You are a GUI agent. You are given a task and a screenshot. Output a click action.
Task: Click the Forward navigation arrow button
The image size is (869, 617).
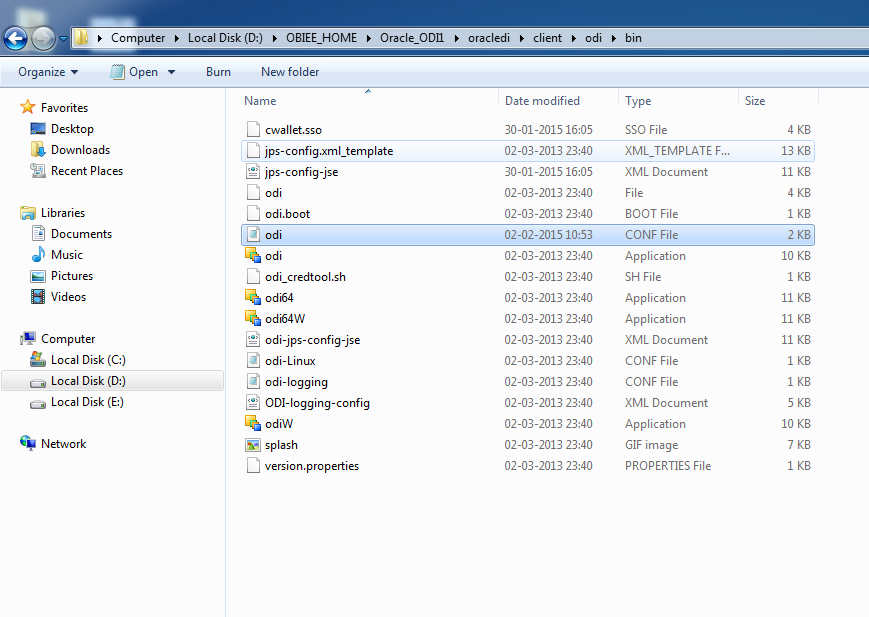click(43, 38)
